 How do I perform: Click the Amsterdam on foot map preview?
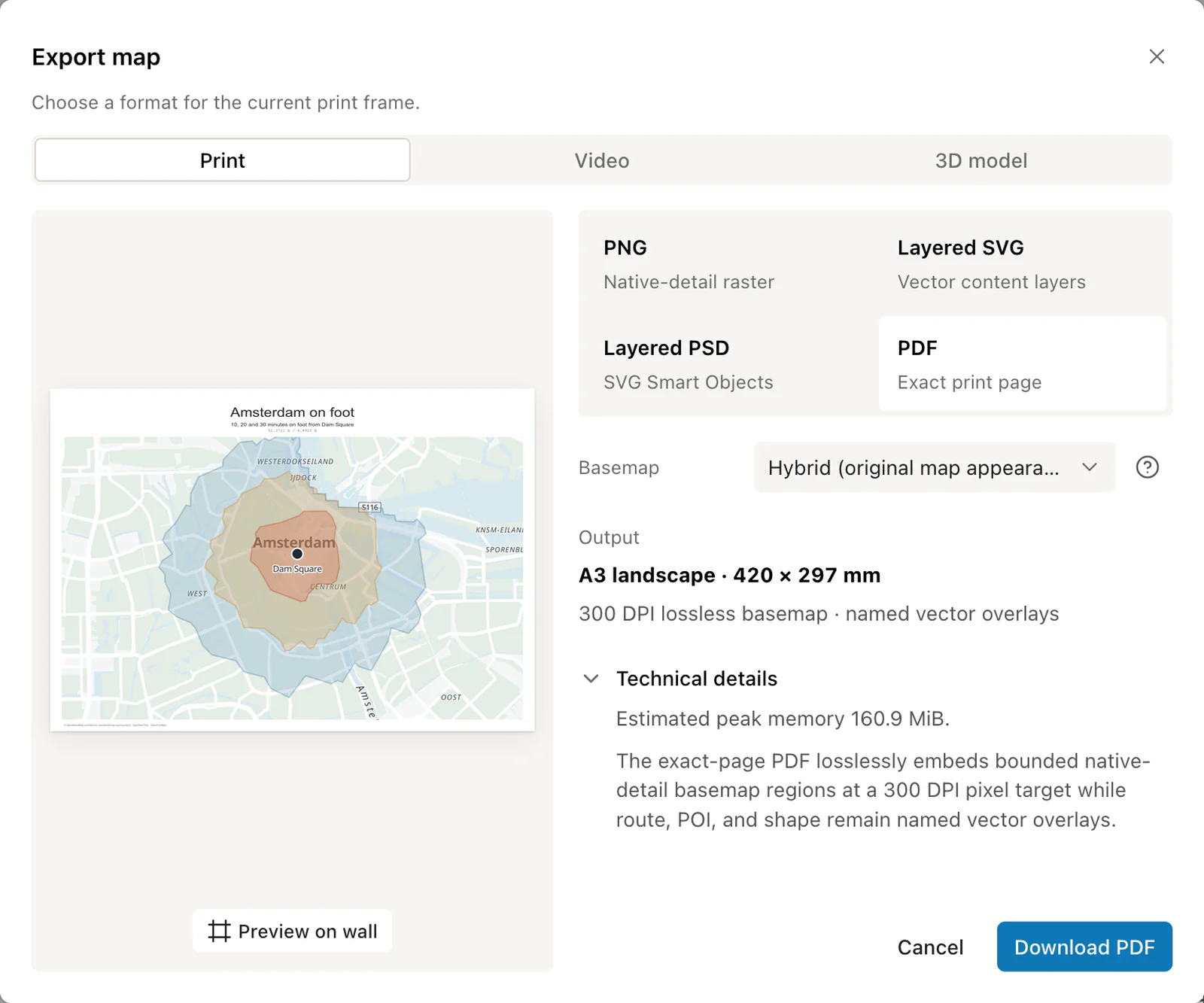coord(292,560)
